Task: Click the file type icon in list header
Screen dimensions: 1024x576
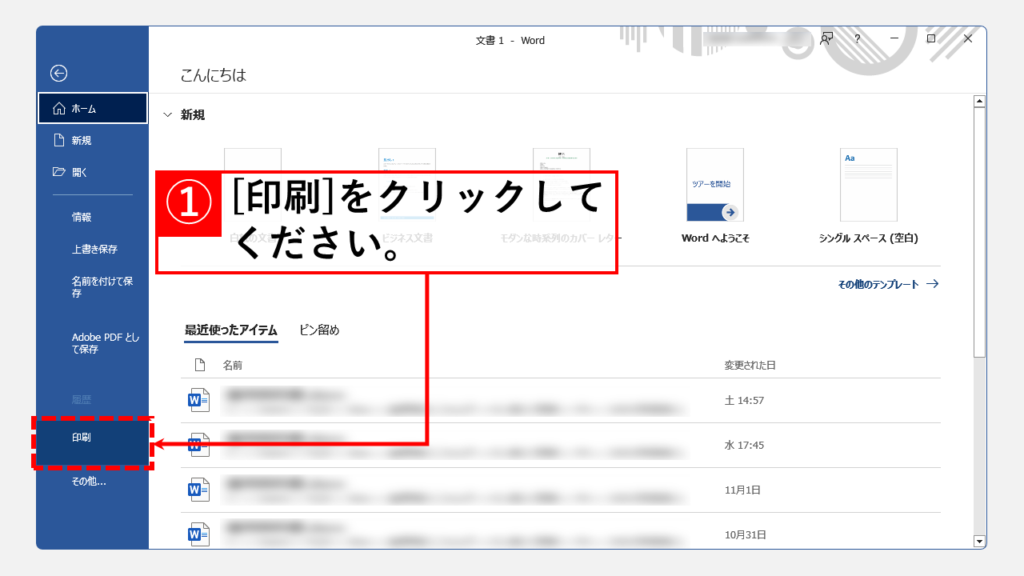Action: [200, 365]
